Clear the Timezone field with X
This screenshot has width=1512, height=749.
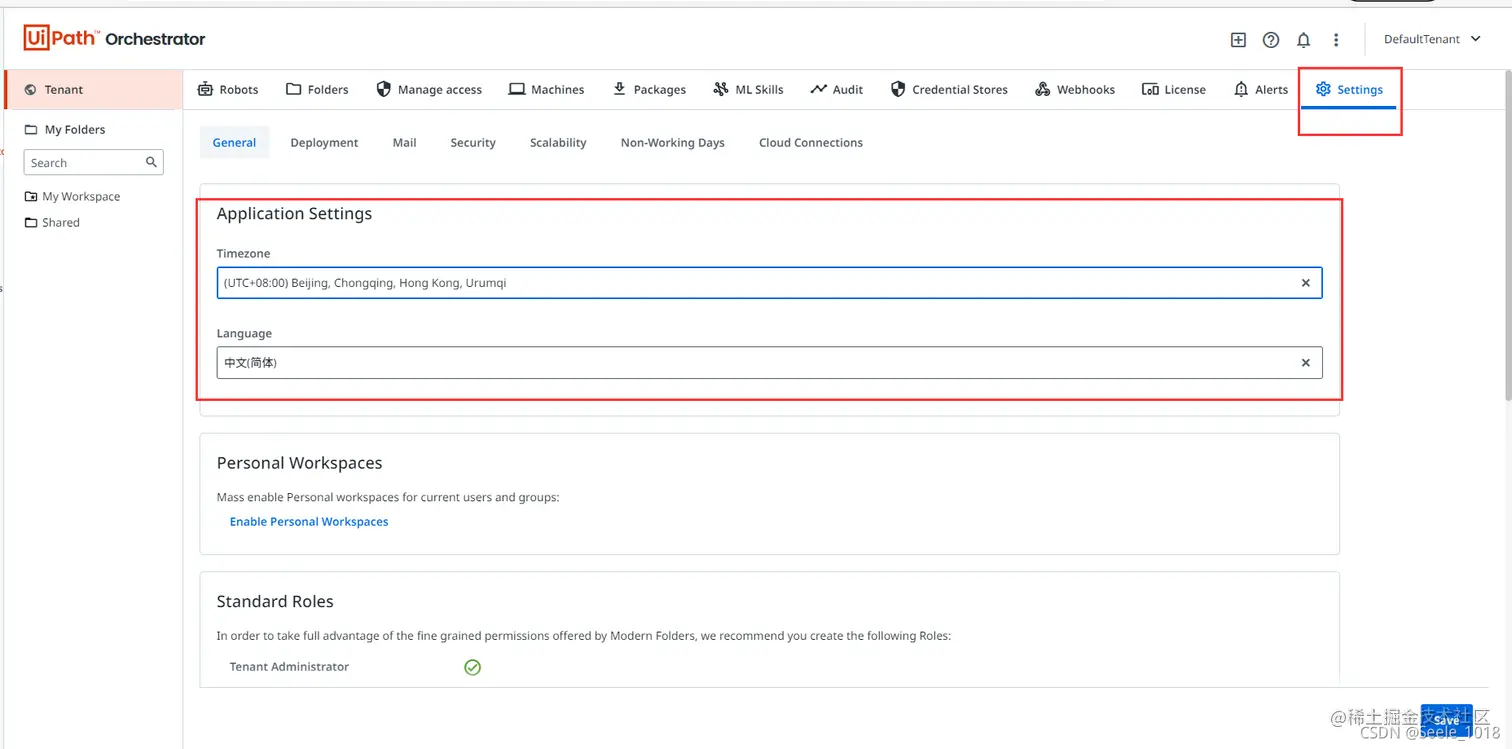point(1305,283)
